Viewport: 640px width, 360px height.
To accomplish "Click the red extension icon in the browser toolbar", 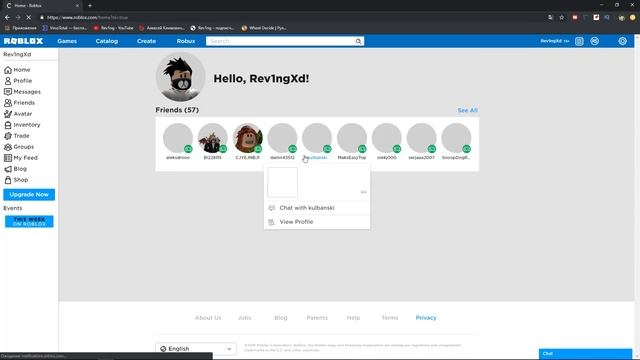I will [x=575, y=18].
